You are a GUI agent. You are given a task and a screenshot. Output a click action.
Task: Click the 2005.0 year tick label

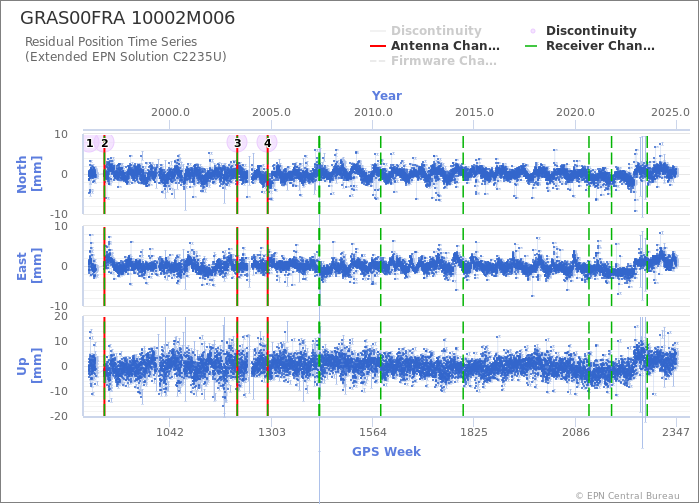tap(271, 112)
